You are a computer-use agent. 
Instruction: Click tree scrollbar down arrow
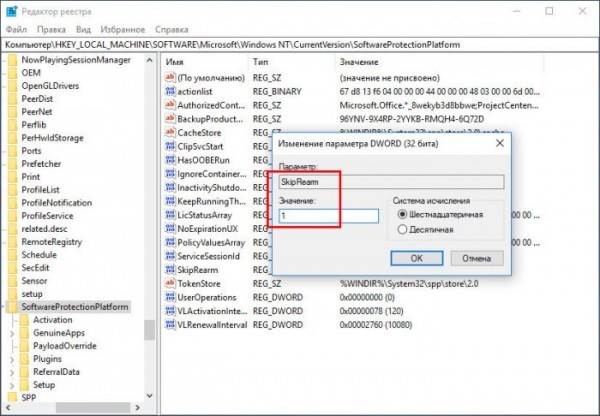point(150,396)
